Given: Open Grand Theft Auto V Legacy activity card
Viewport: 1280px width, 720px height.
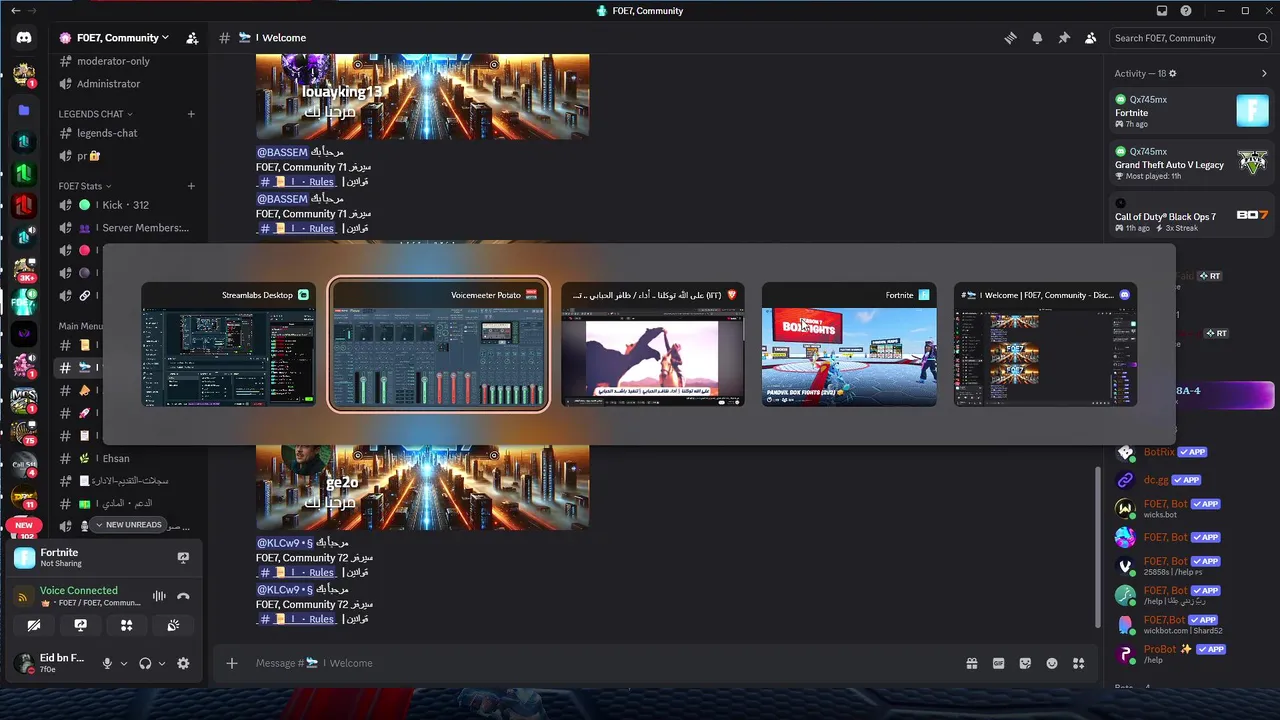Looking at the screenshot, I should point(1192,162).
